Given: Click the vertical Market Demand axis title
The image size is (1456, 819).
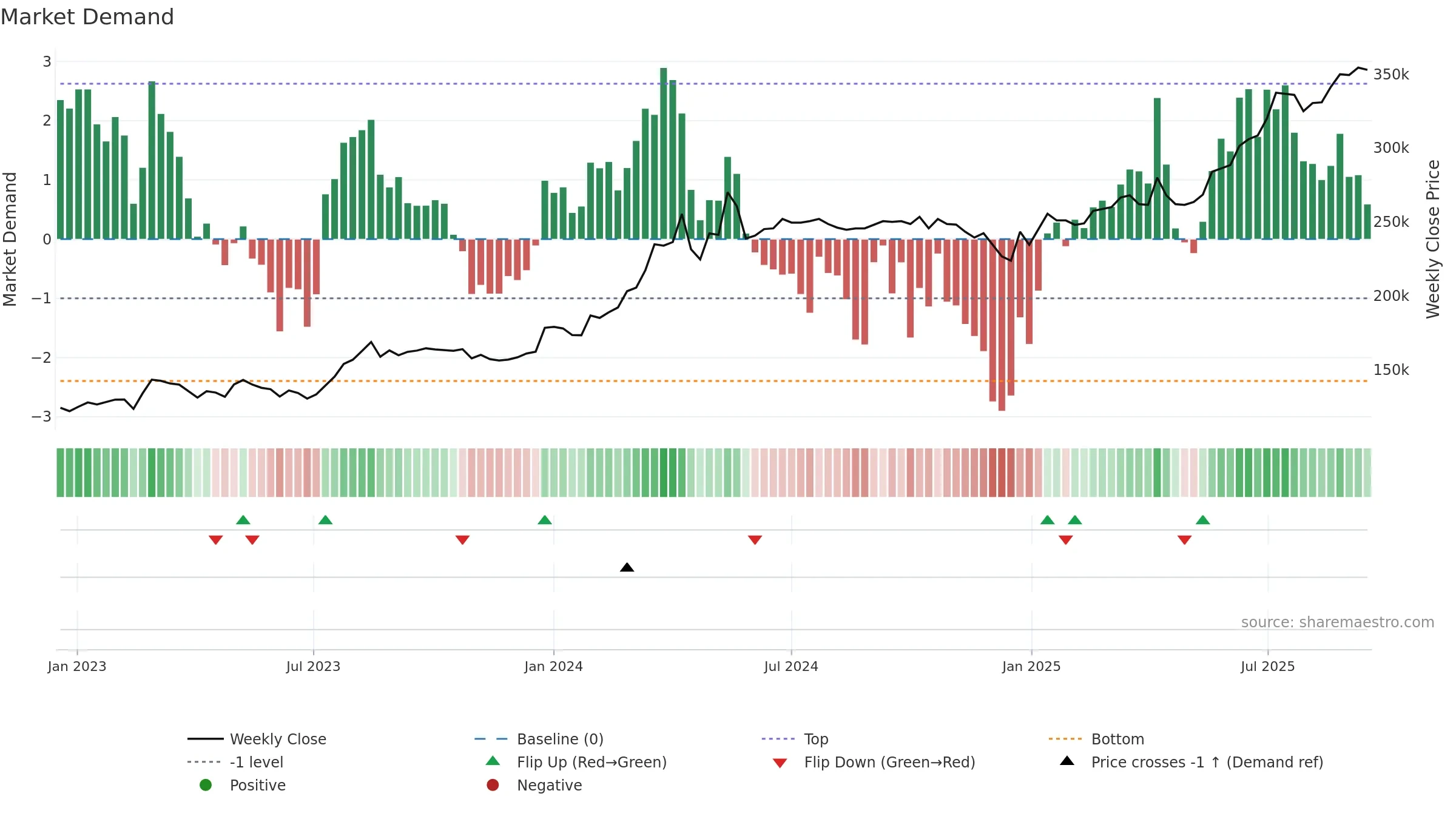Looking at the screenshot, I should click(x=10, y=239).
